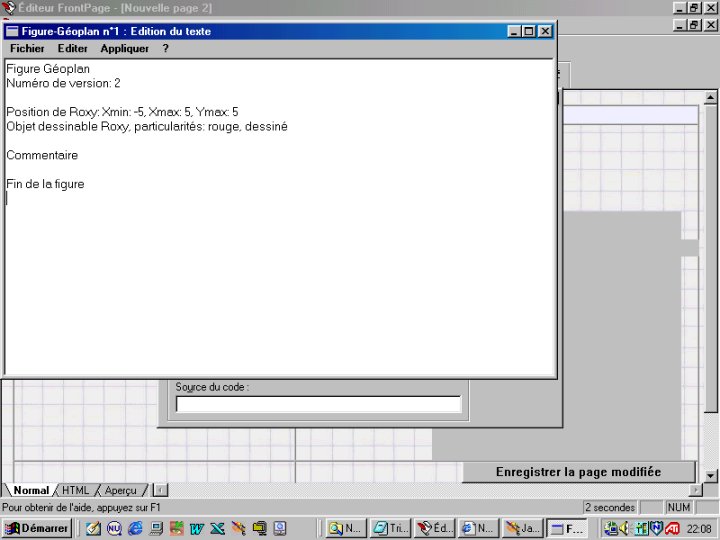Restore the inner Nouvelle page 2 document window
The image size is (720, 540).
tap(694, 24)
